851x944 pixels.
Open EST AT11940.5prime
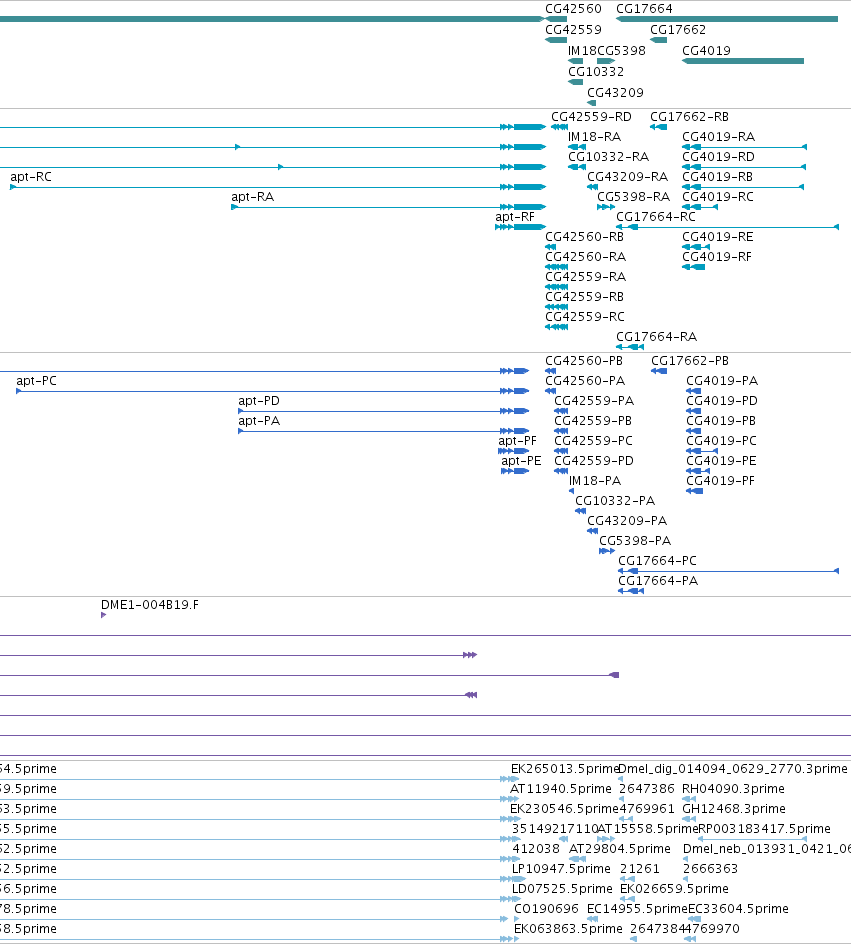(560, 789)
